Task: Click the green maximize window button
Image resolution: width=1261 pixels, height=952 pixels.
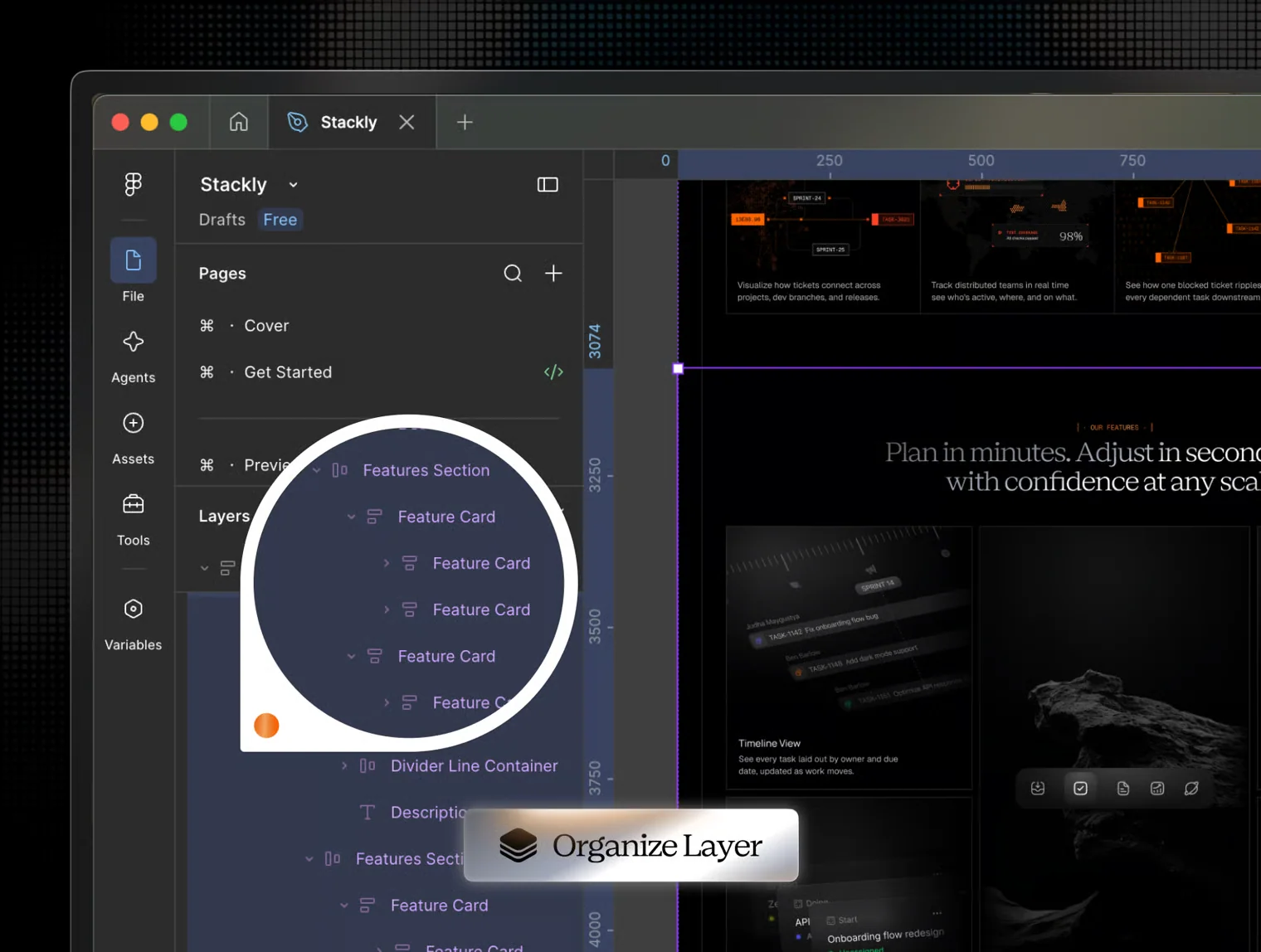Action: [x=178, y=122]
